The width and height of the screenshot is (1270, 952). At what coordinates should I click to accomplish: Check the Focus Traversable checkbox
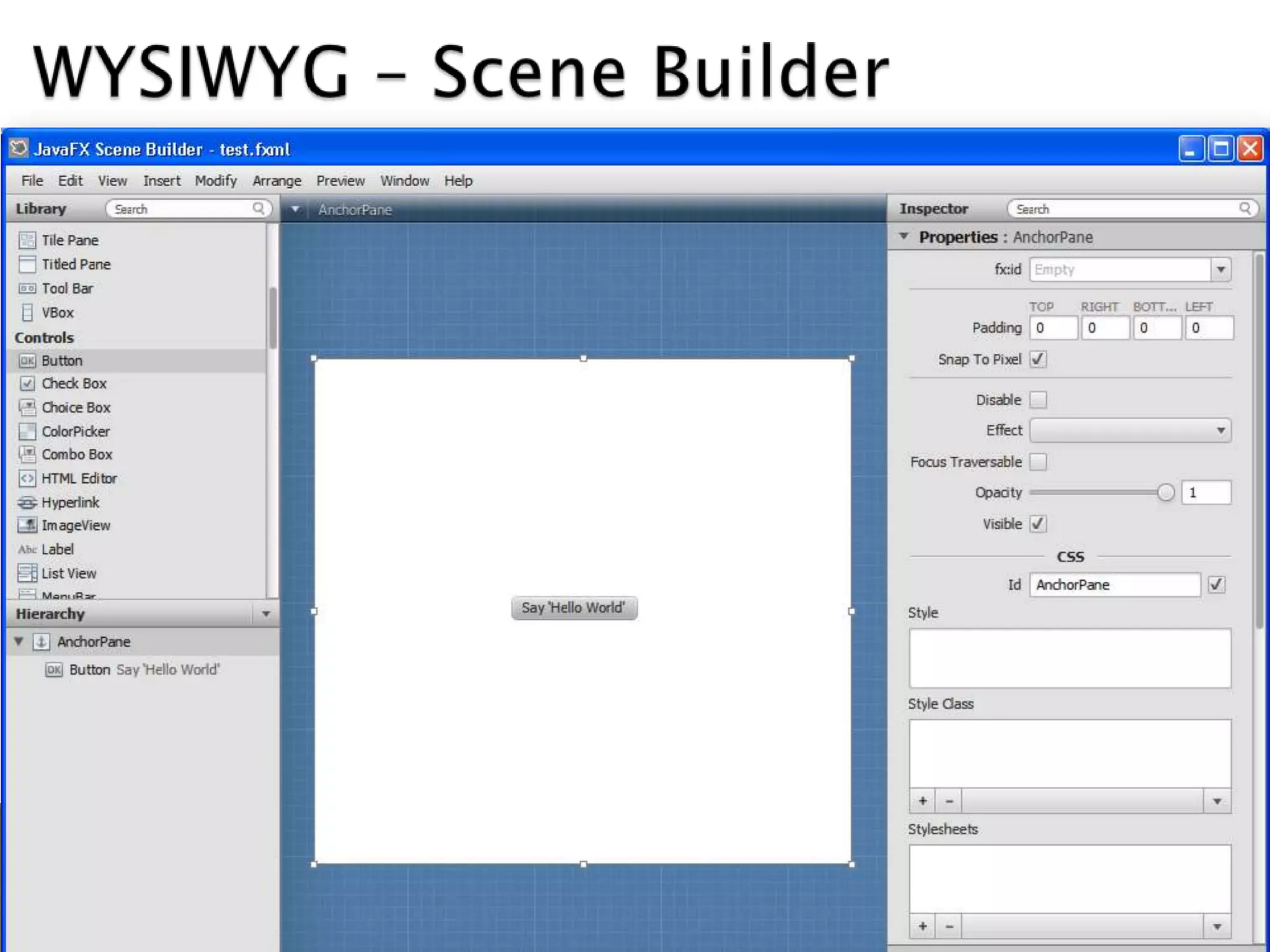pyautogui.click(x=1038, y=462)
